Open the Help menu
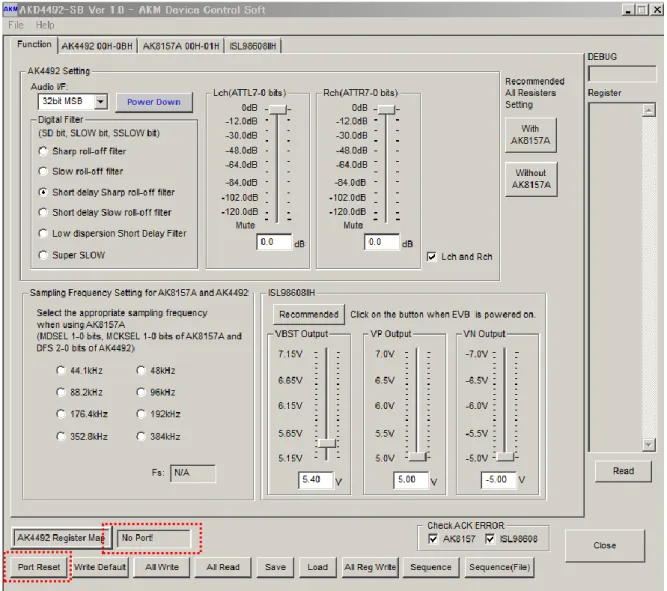667x591 pixels. point(45,25)
